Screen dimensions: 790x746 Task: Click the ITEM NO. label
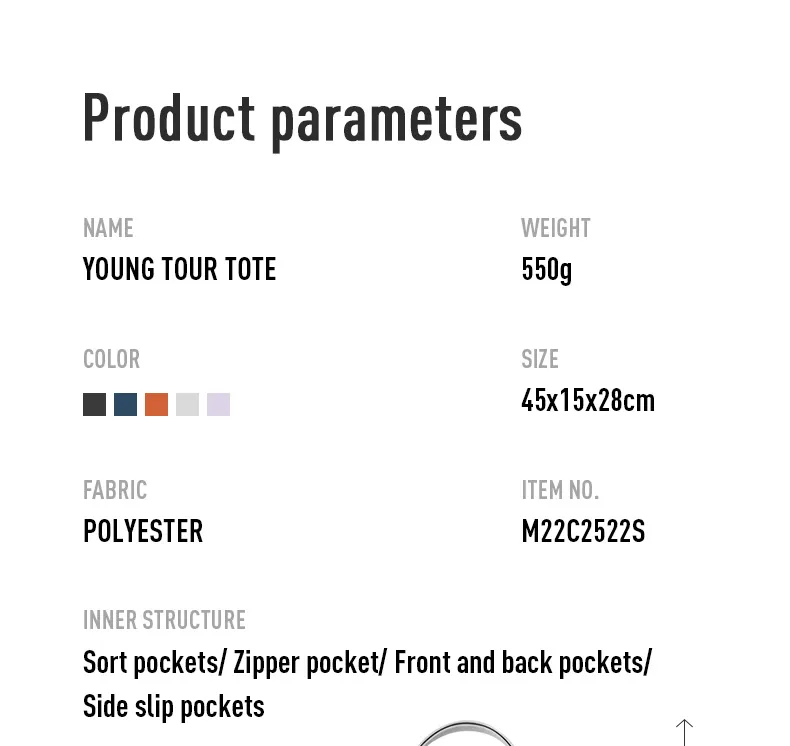pyautogui.click(x=560, y=490)
